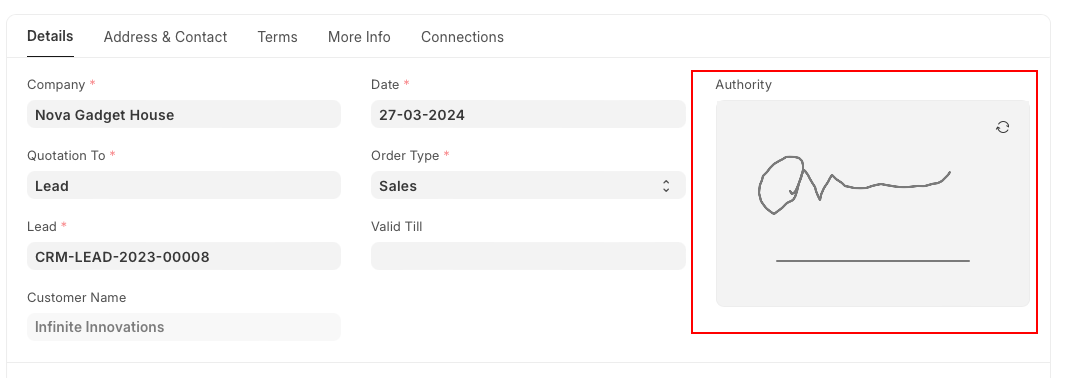
Task: Go to the Terms tab
Action: 278,37
